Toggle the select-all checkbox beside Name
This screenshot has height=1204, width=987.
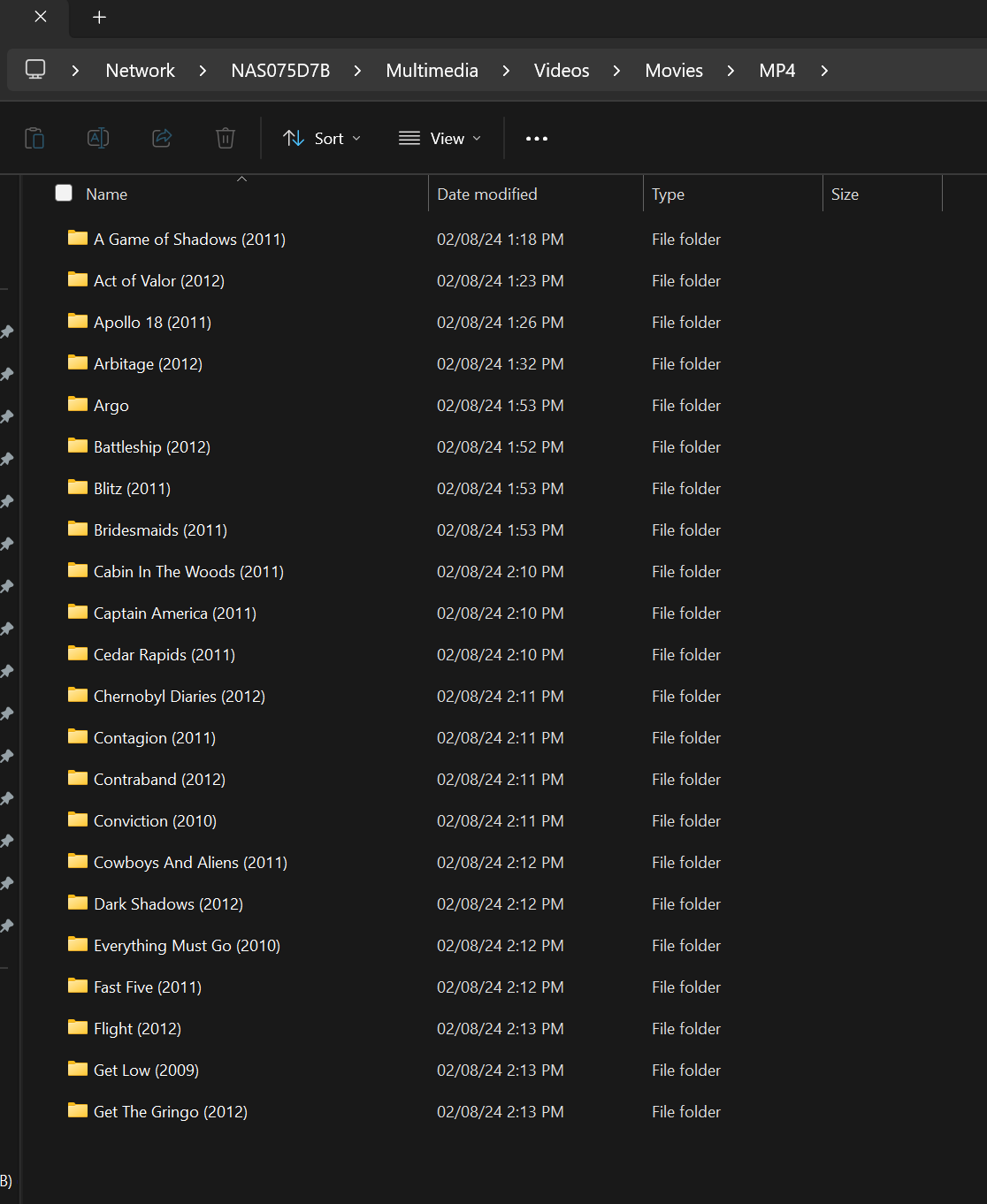point(64,194)
